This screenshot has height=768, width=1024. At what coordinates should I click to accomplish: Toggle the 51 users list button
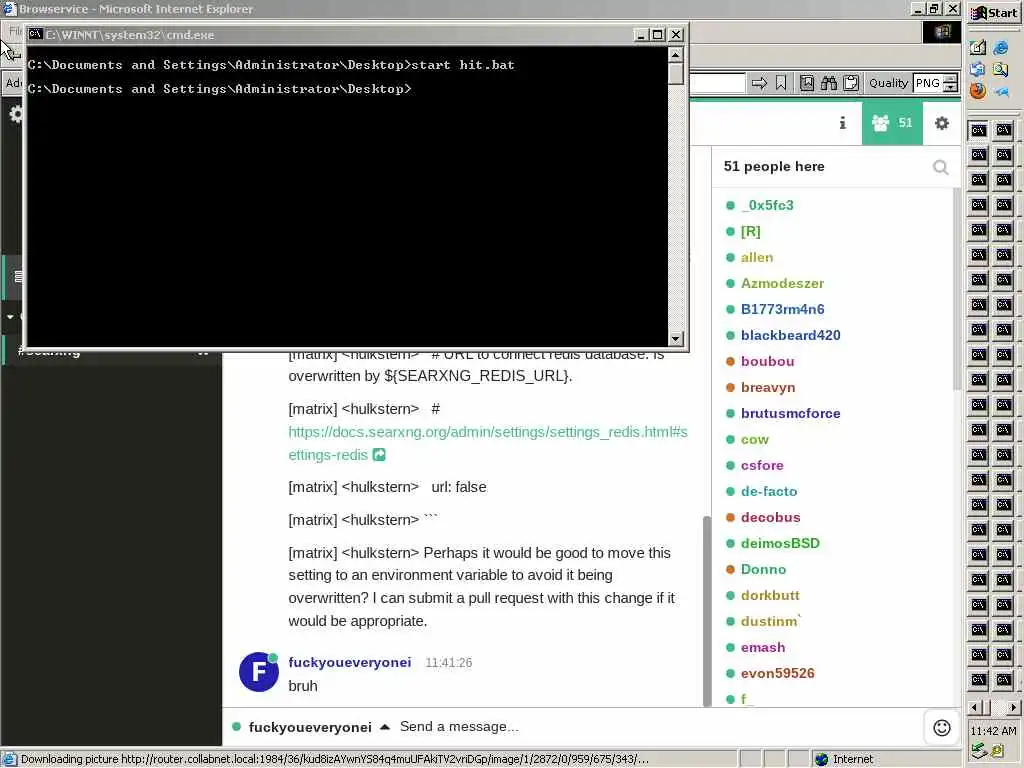(x=892, y=123)
